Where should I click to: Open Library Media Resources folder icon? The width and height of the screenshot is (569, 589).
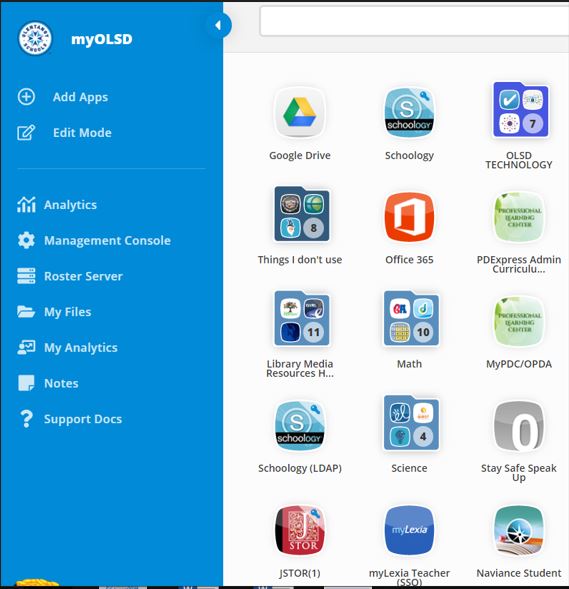point(302,318)
